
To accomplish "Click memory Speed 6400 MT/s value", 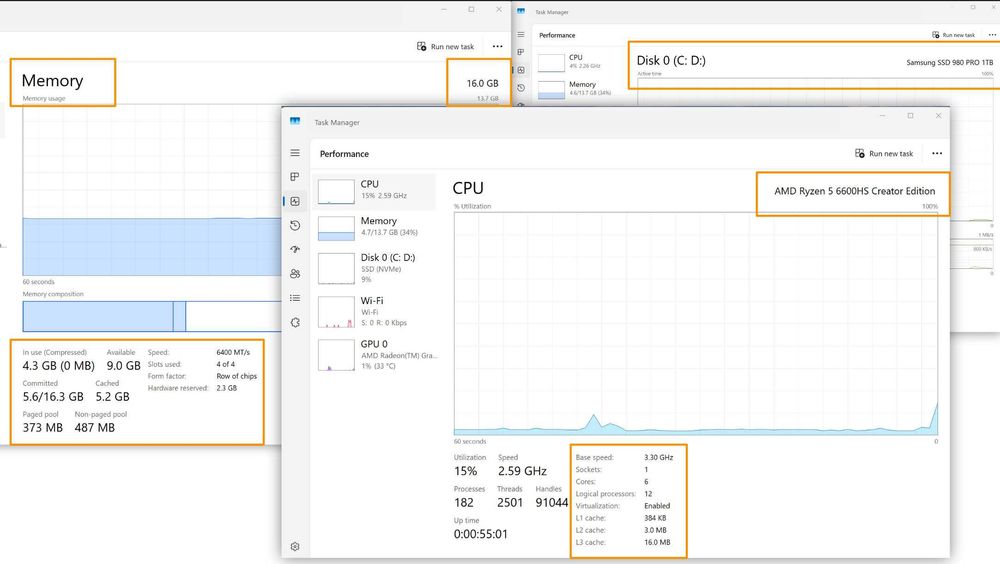I will pyautogui.click(x=233, y=352).
